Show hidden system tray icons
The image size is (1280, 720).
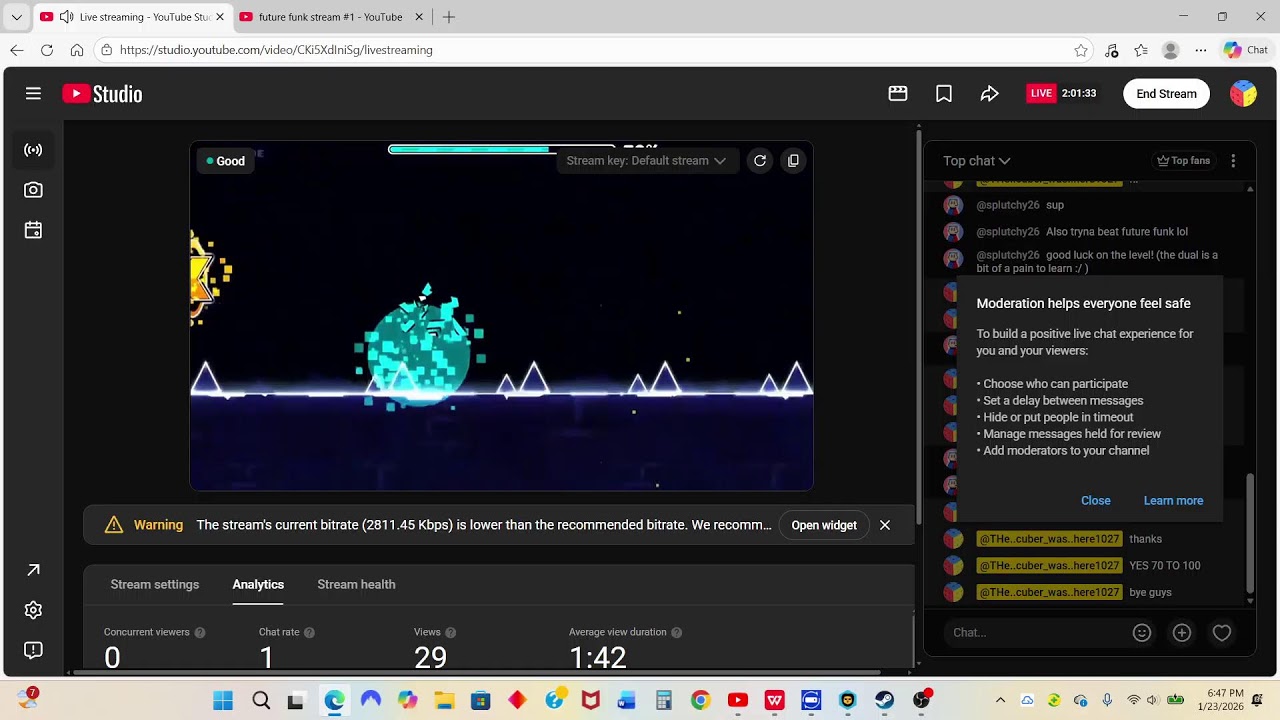coord(1000,700)
